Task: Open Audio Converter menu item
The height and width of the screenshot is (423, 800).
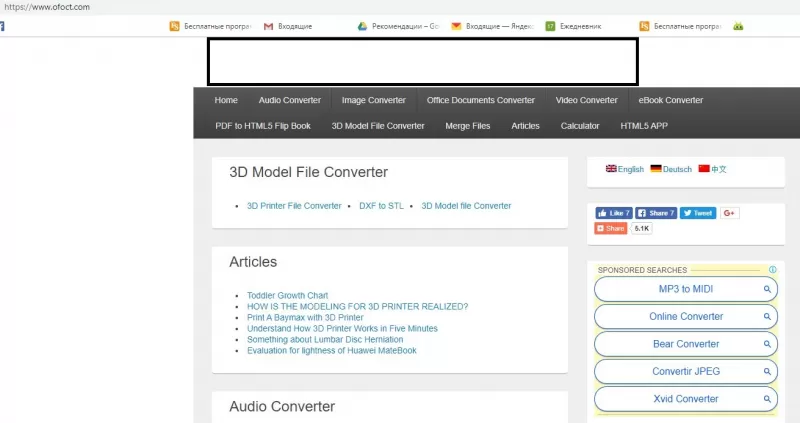Action: [290, 100]
